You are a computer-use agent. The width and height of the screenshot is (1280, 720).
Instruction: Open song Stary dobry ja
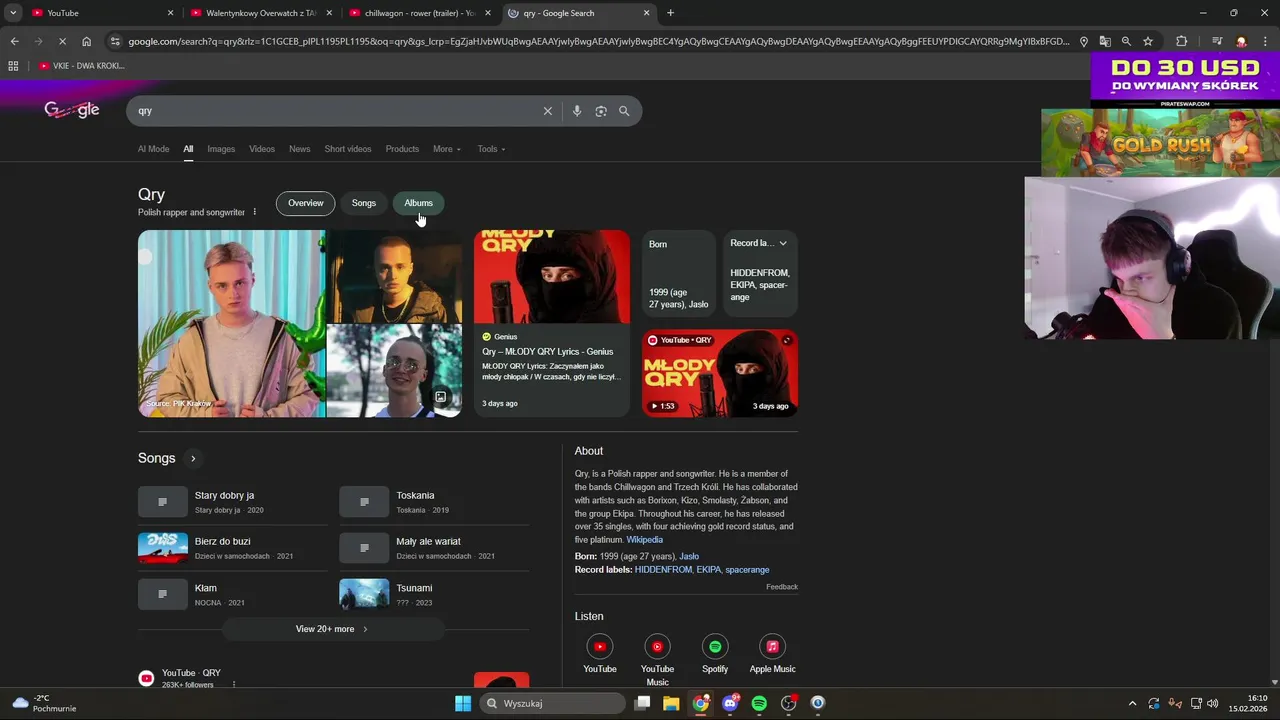click(x=232, y=502)
